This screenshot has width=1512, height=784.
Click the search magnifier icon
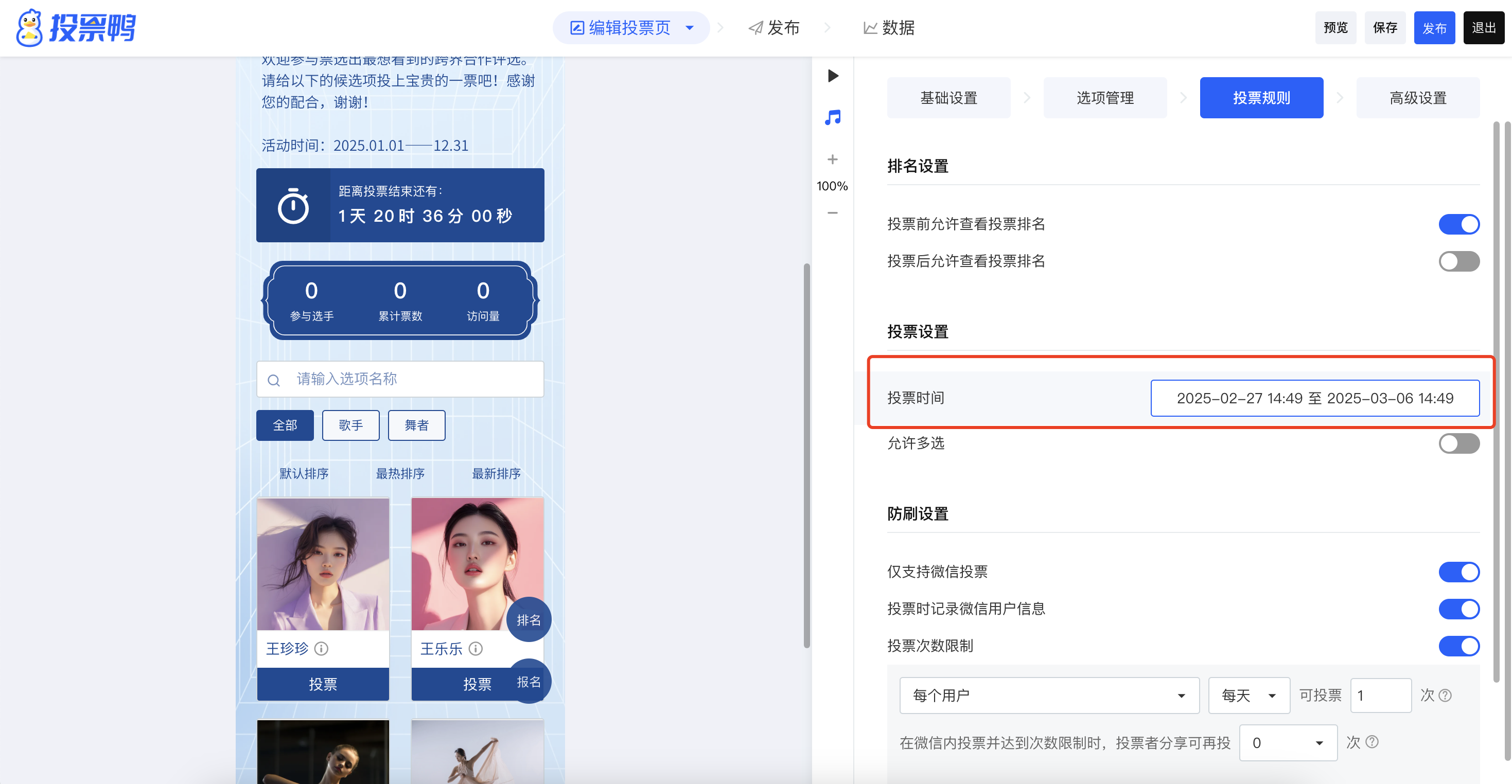tap(273, 380)
